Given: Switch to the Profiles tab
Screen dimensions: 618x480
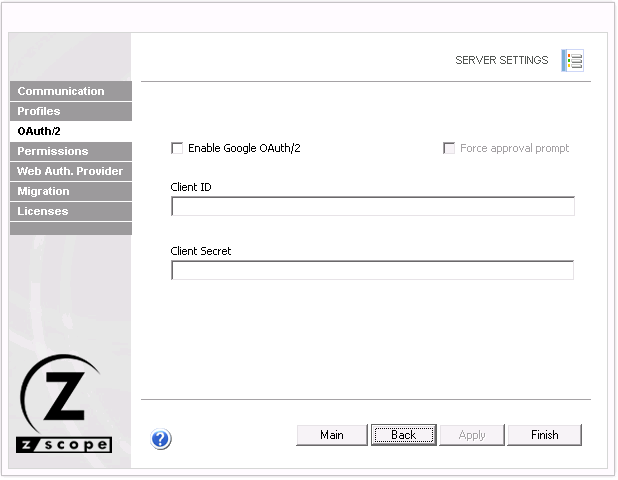Looking at the screenshot, I should tap(70, 111).
